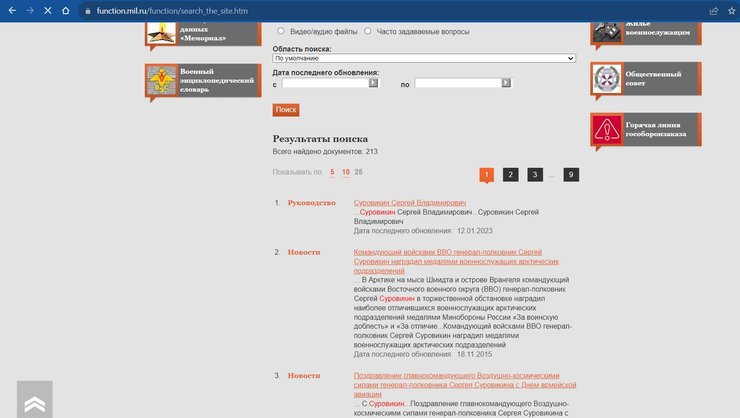
Task: Select the Часто задаваемые вопросы radio option
Action: tap(368, 31)
